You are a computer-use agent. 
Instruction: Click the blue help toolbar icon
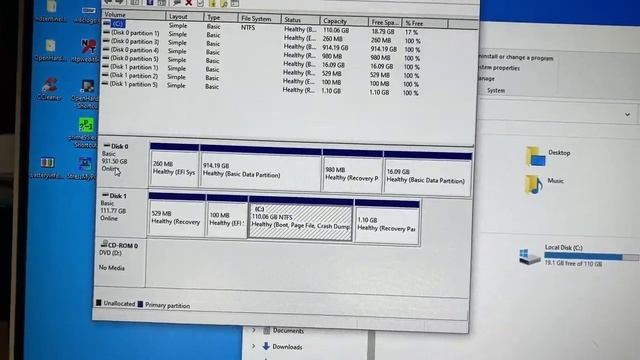[150, 2]
